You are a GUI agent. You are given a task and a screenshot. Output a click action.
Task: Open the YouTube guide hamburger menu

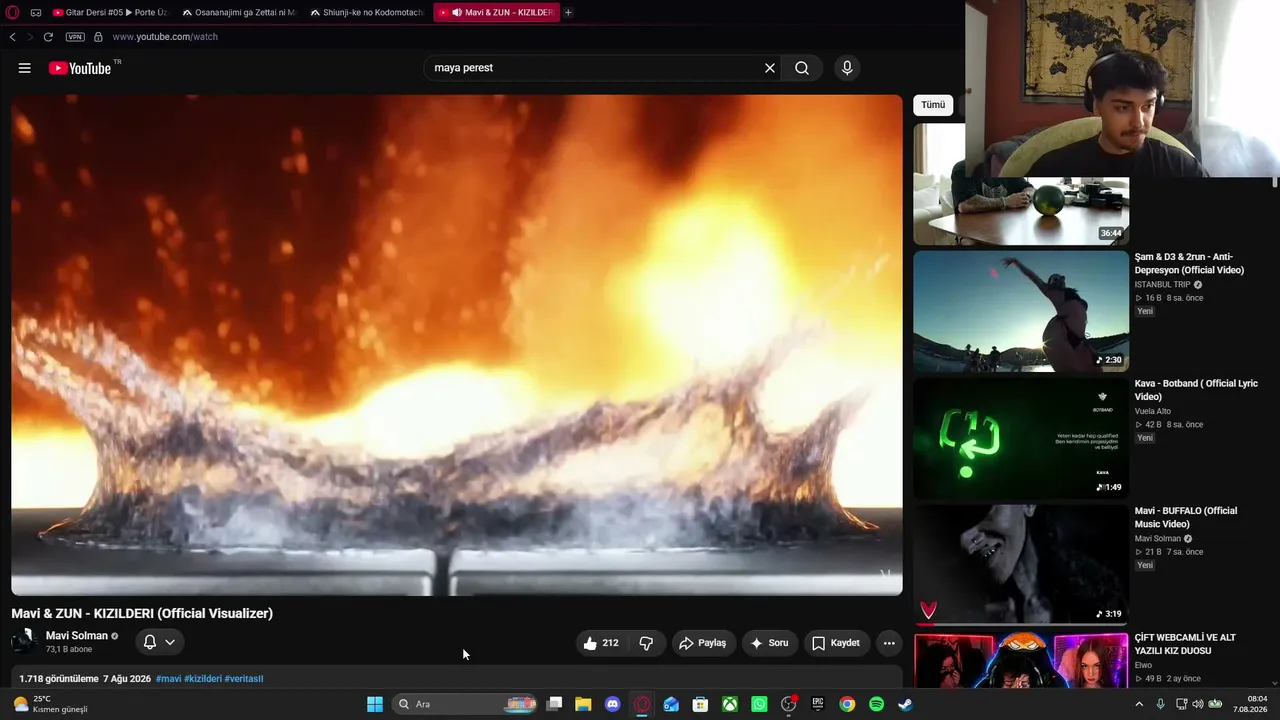(x=25, y=68)
